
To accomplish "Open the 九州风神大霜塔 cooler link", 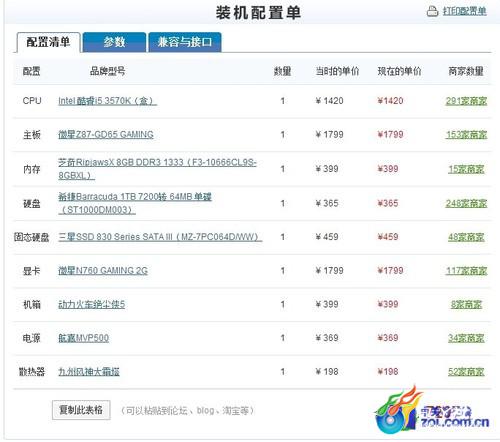I will point(89,372).
